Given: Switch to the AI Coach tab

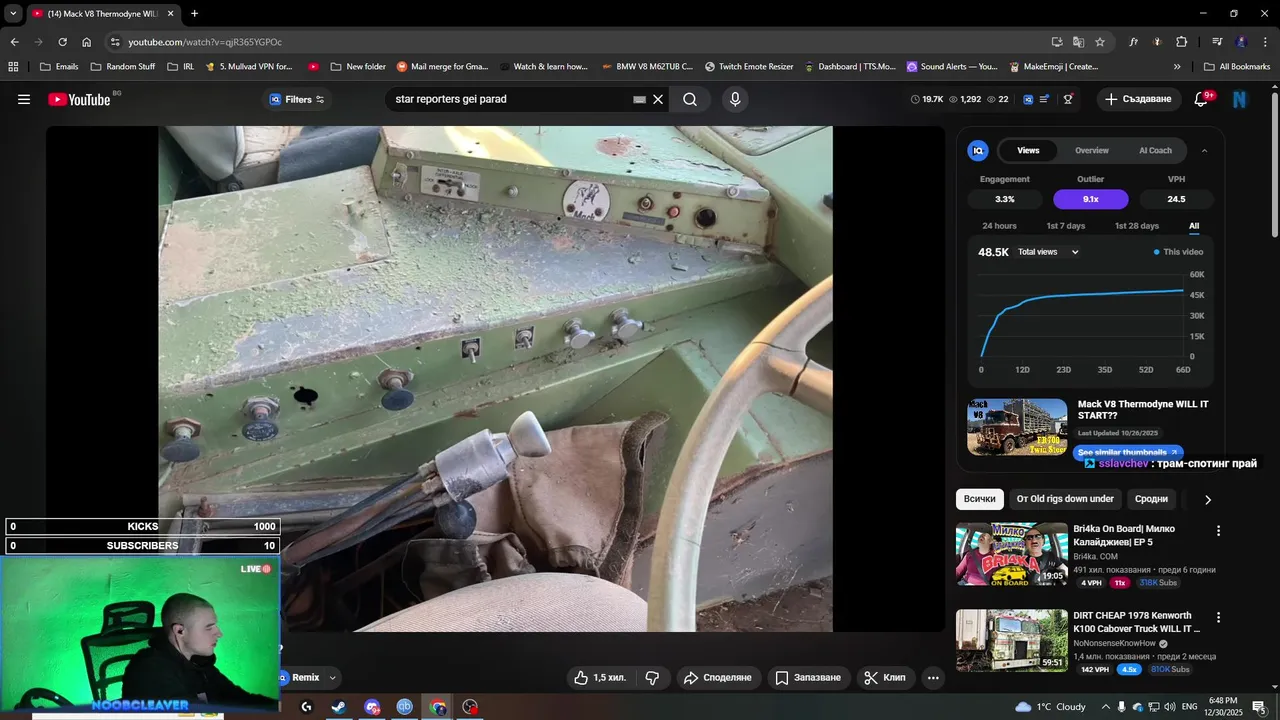Looking at the screenshot, I should (1155, 150).
